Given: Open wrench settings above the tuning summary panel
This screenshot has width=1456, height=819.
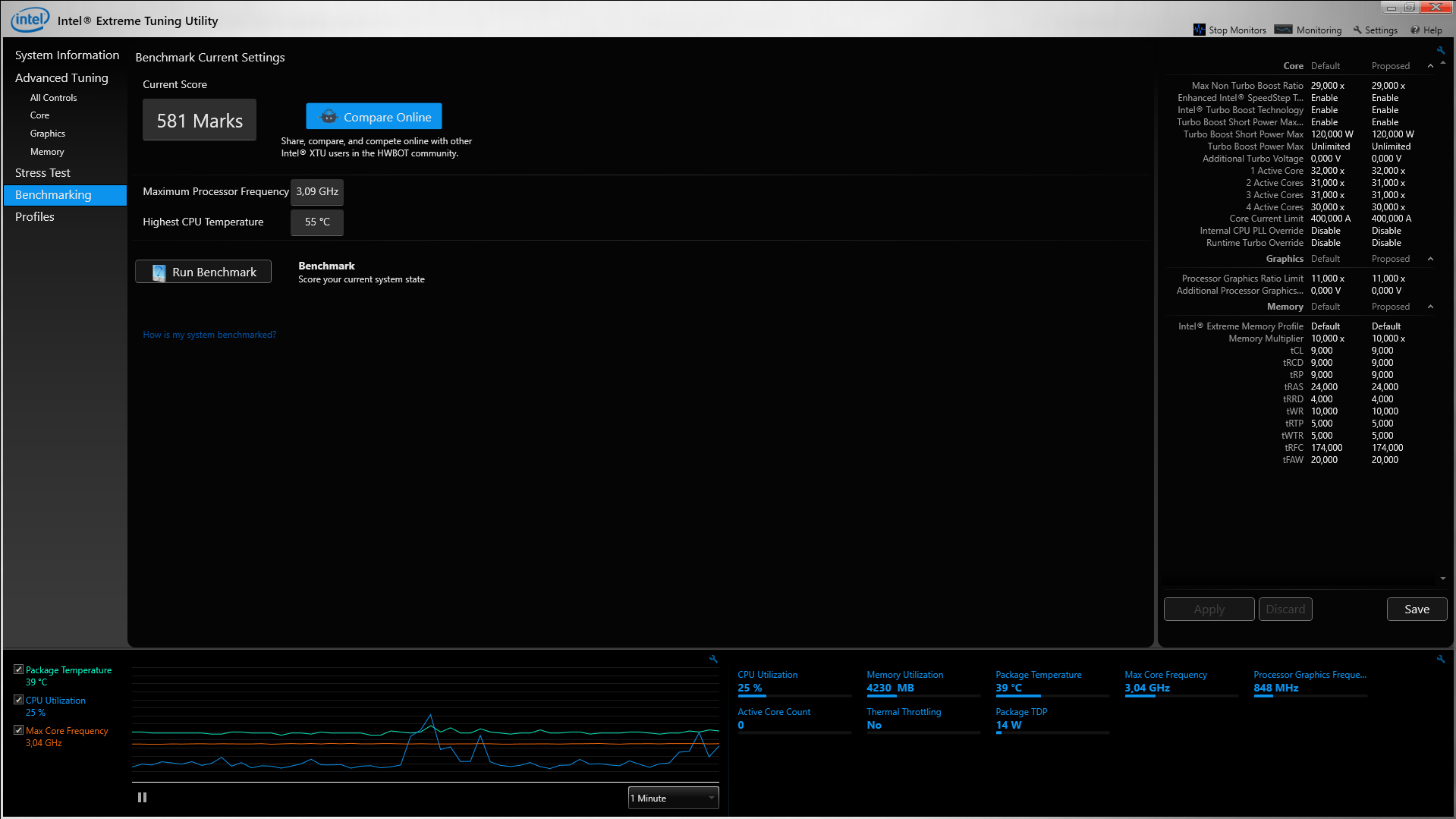Looking at the screenshot, I should click(1440, 50).
